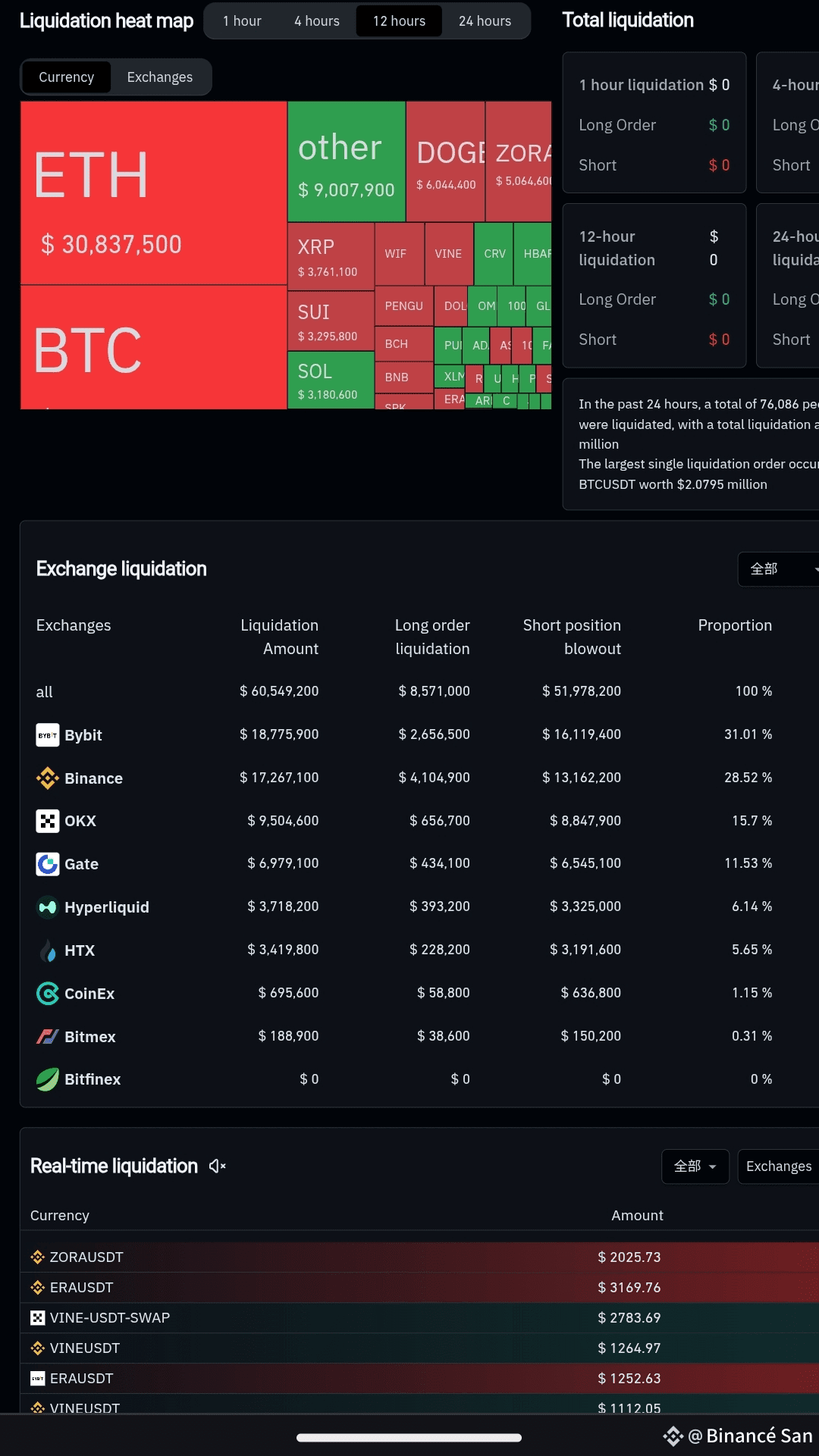Select the 24 hours timeframe tab
This screenshot has width=819, height=1456.
tap(485, 21)
